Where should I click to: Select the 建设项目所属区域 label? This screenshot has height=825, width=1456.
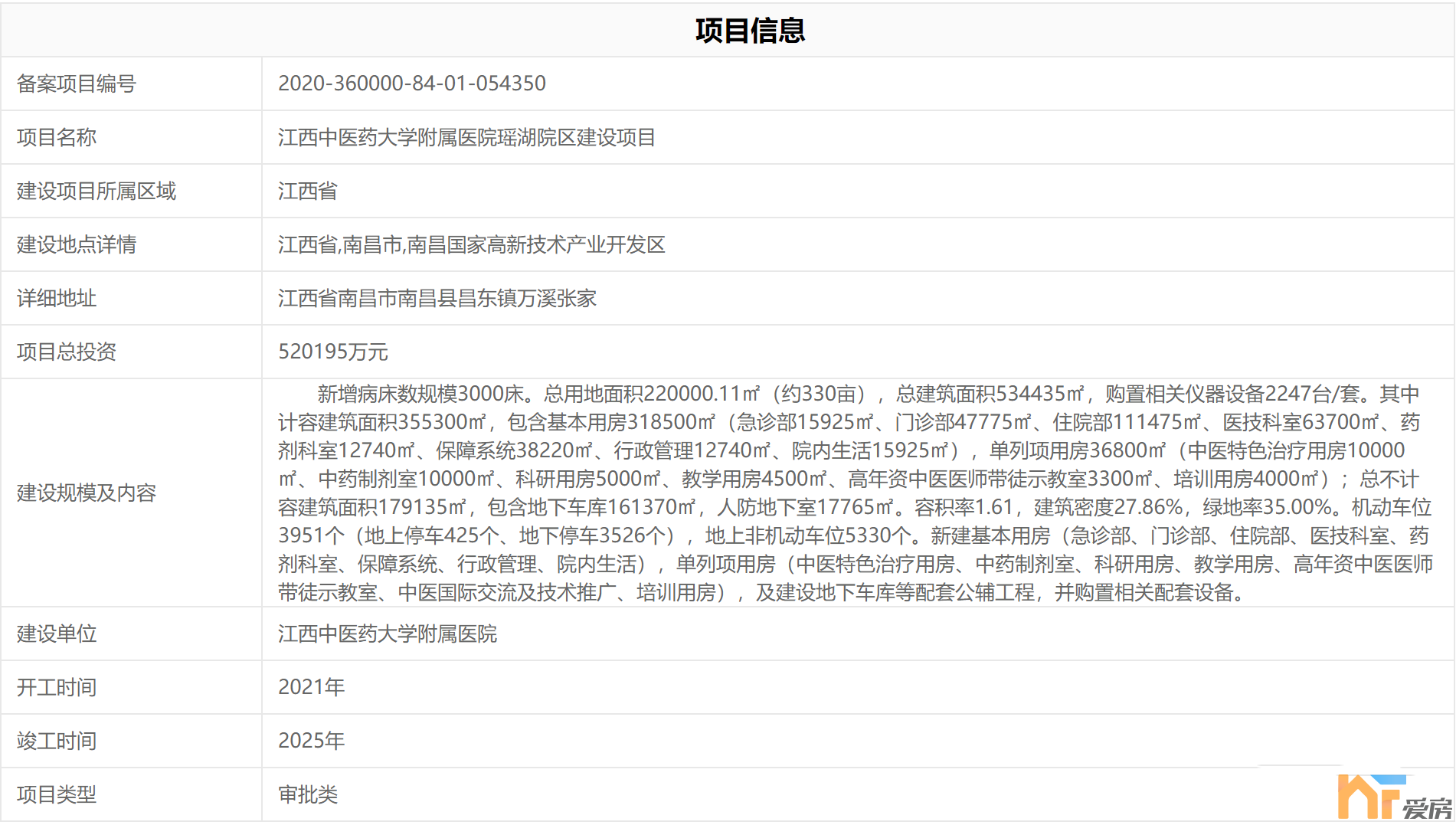point(97,191)
